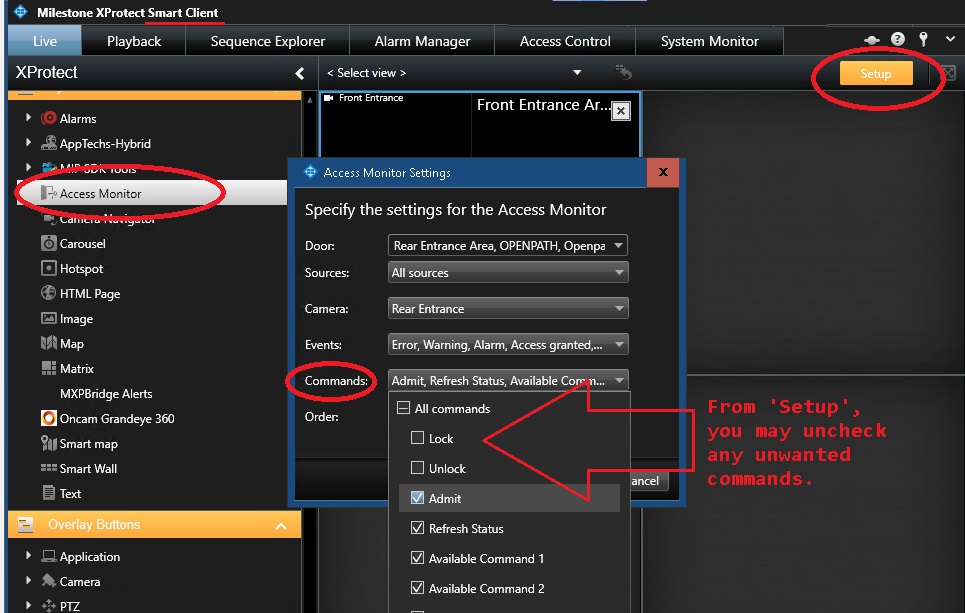Collapse the XProtect side panel arrow
Viewport: 965px width, 613px height.
coord(299,73)
